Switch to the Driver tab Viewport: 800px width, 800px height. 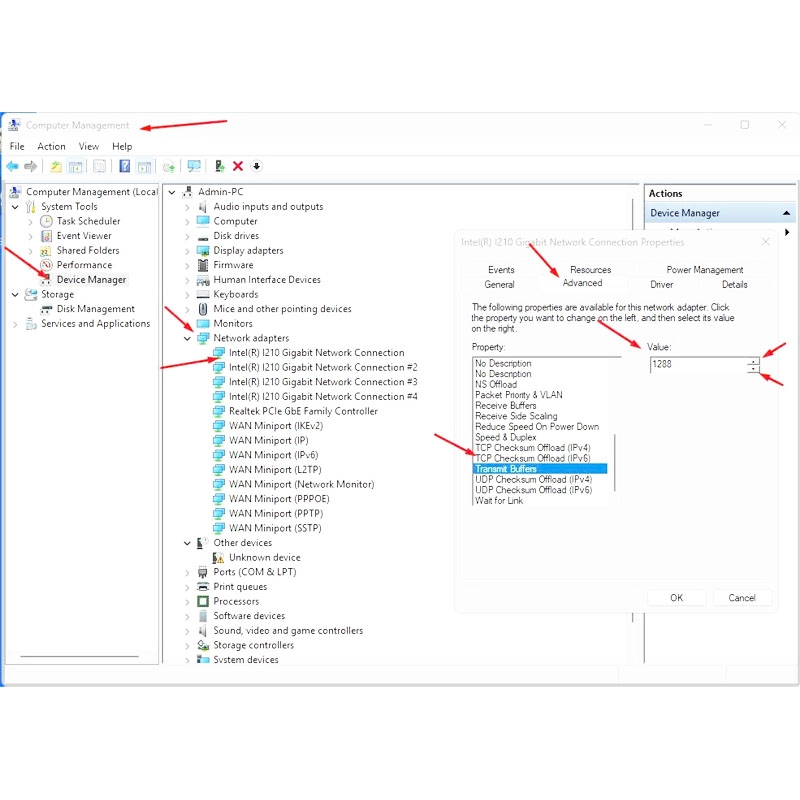pos(662,285)
